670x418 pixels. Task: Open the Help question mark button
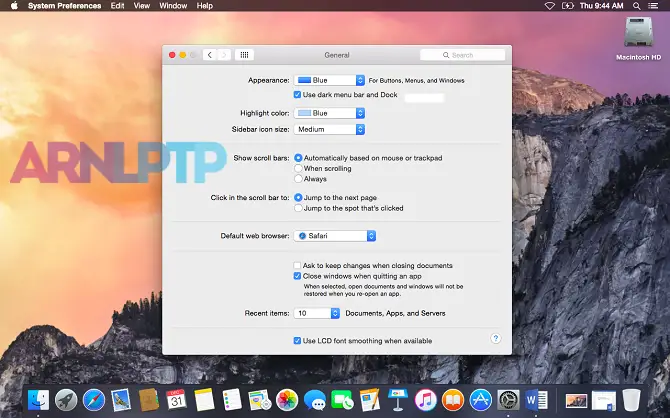(495, 339)
